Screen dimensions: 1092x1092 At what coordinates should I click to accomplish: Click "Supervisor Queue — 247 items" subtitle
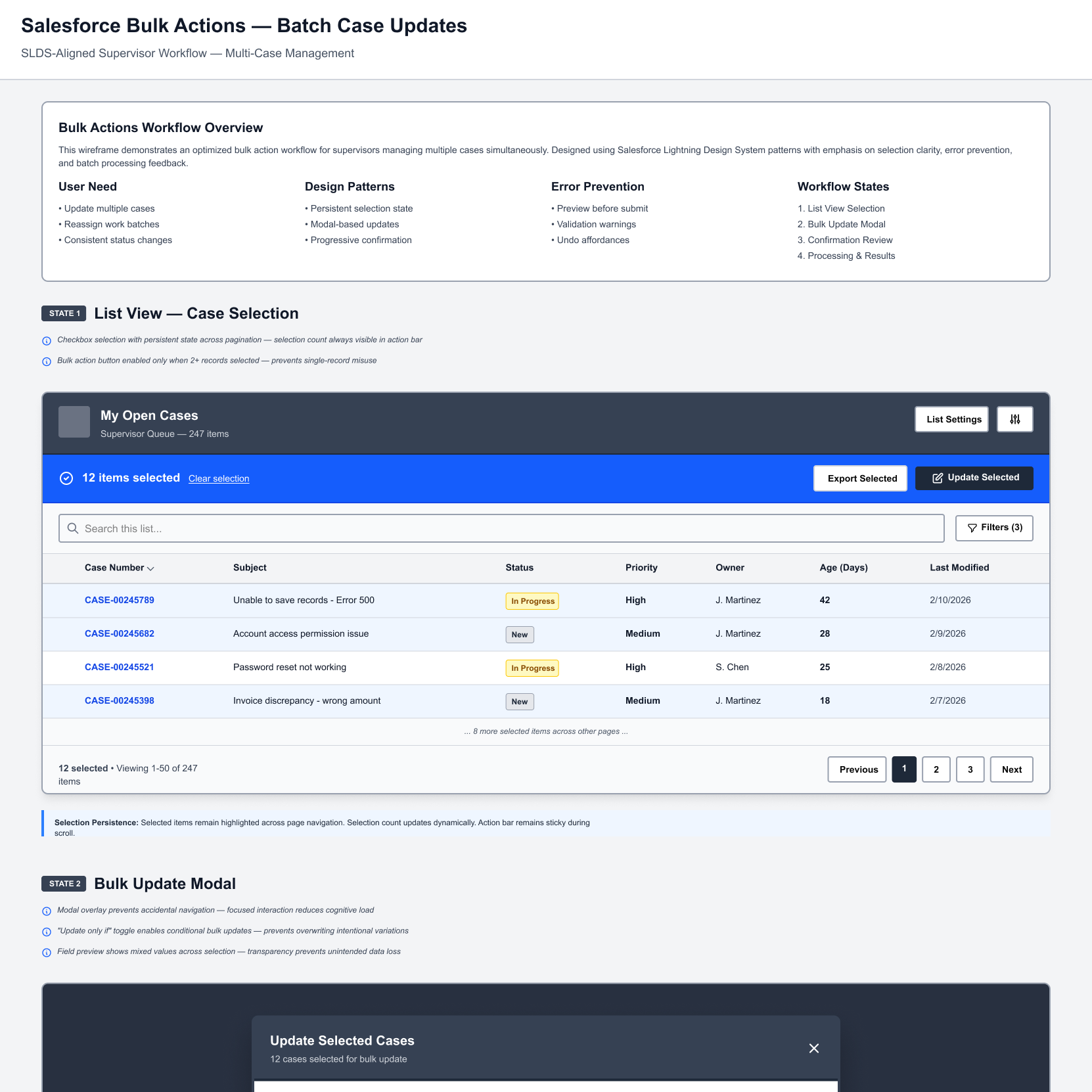164,434
